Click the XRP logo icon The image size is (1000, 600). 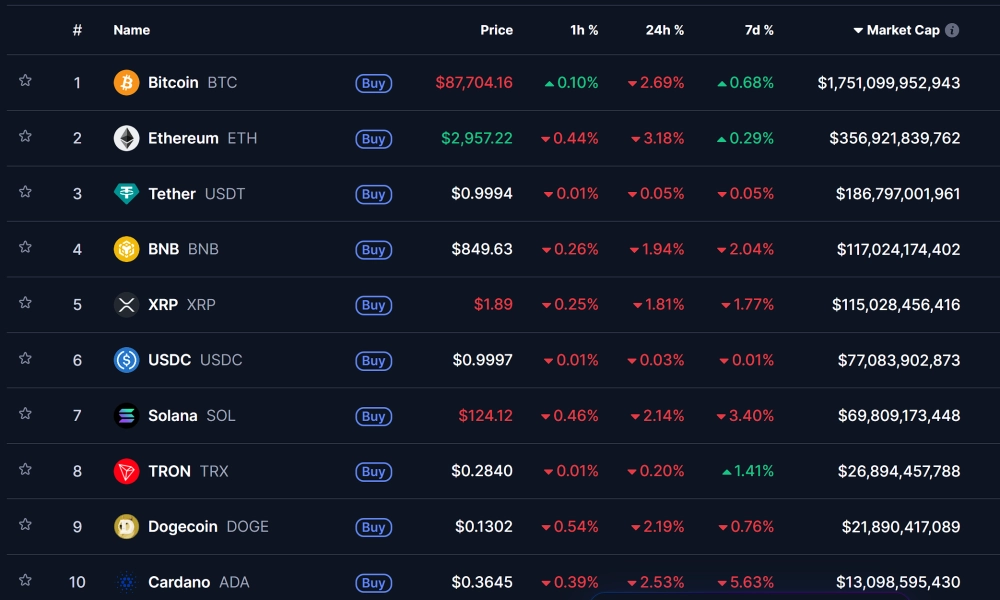pyautogui.click(x=125, y=304)
